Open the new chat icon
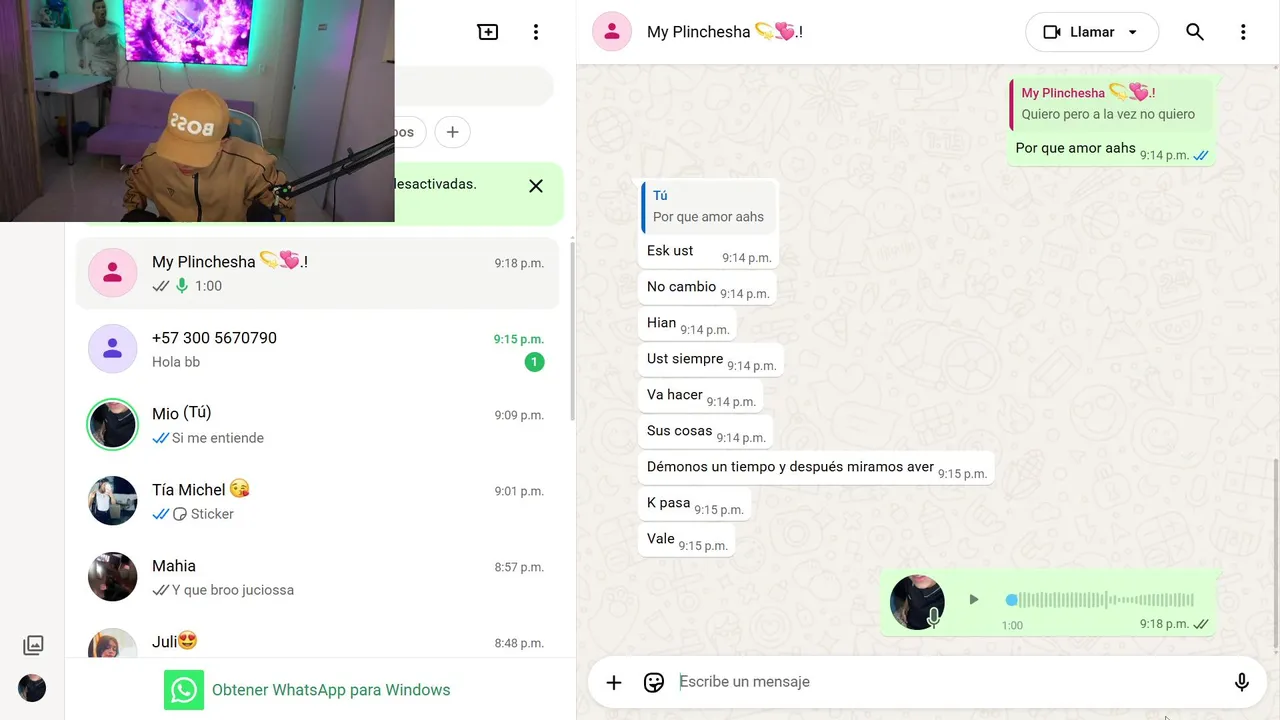This screenshot has width=1280, height=720. 488,32
